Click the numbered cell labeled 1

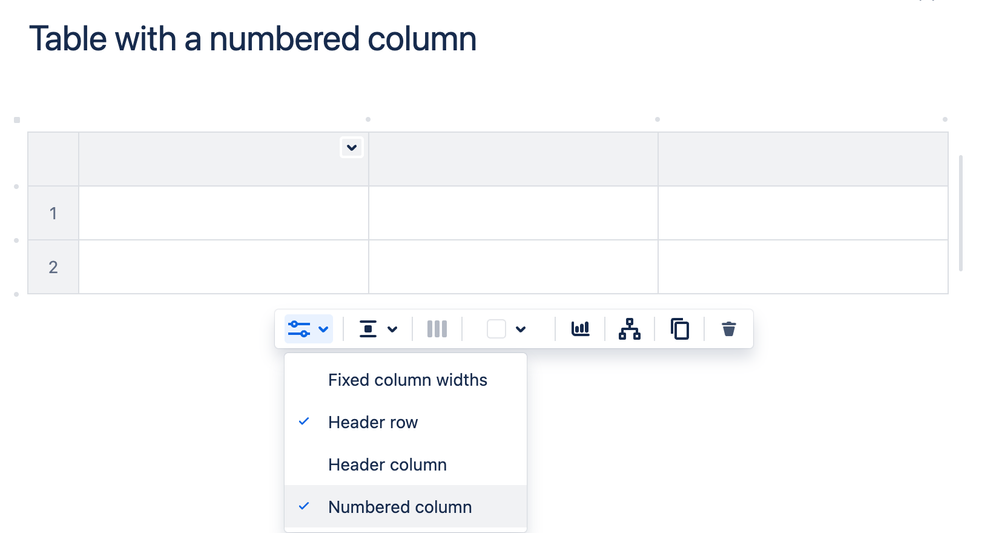click(53, 214)
